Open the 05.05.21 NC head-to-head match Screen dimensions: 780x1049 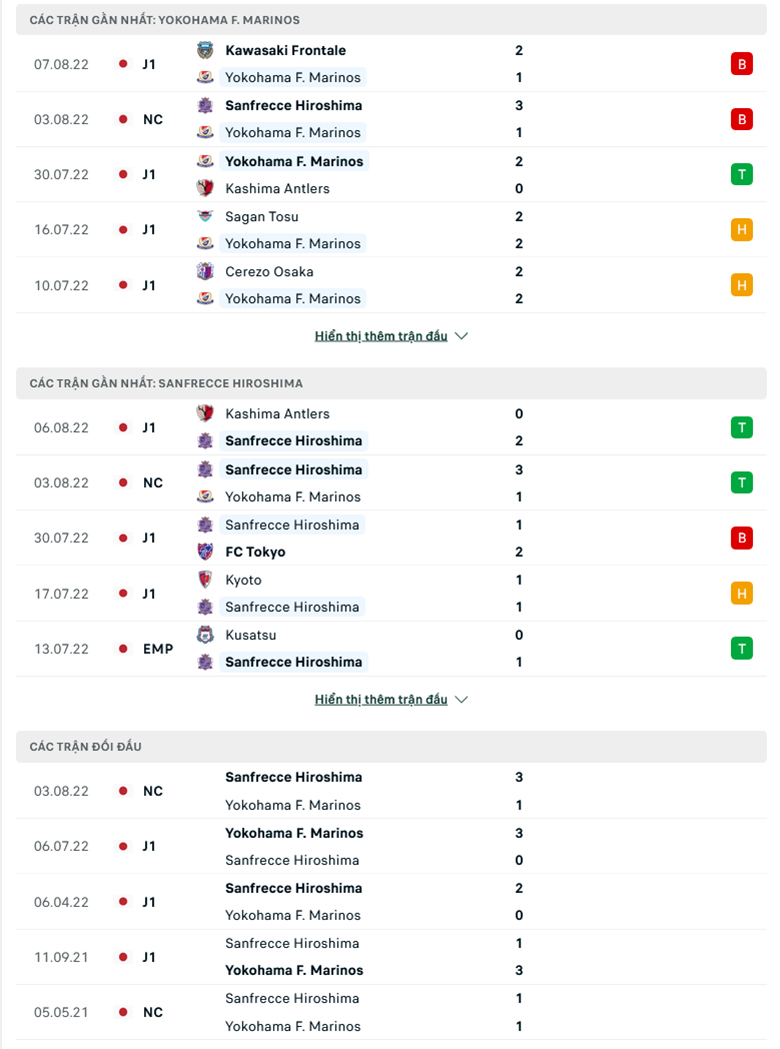coord(391,1012)
